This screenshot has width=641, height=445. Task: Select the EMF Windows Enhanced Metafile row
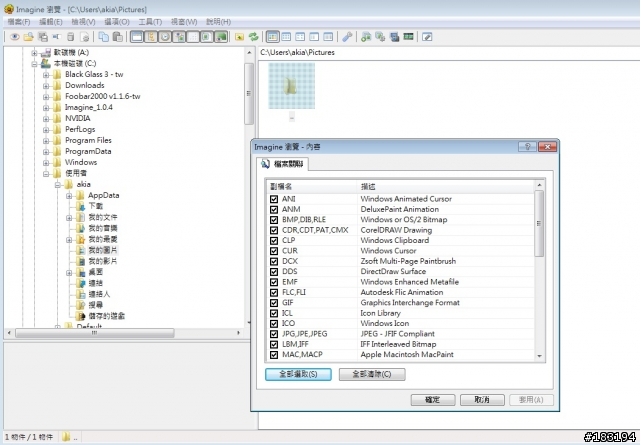(x=400, y=282)
